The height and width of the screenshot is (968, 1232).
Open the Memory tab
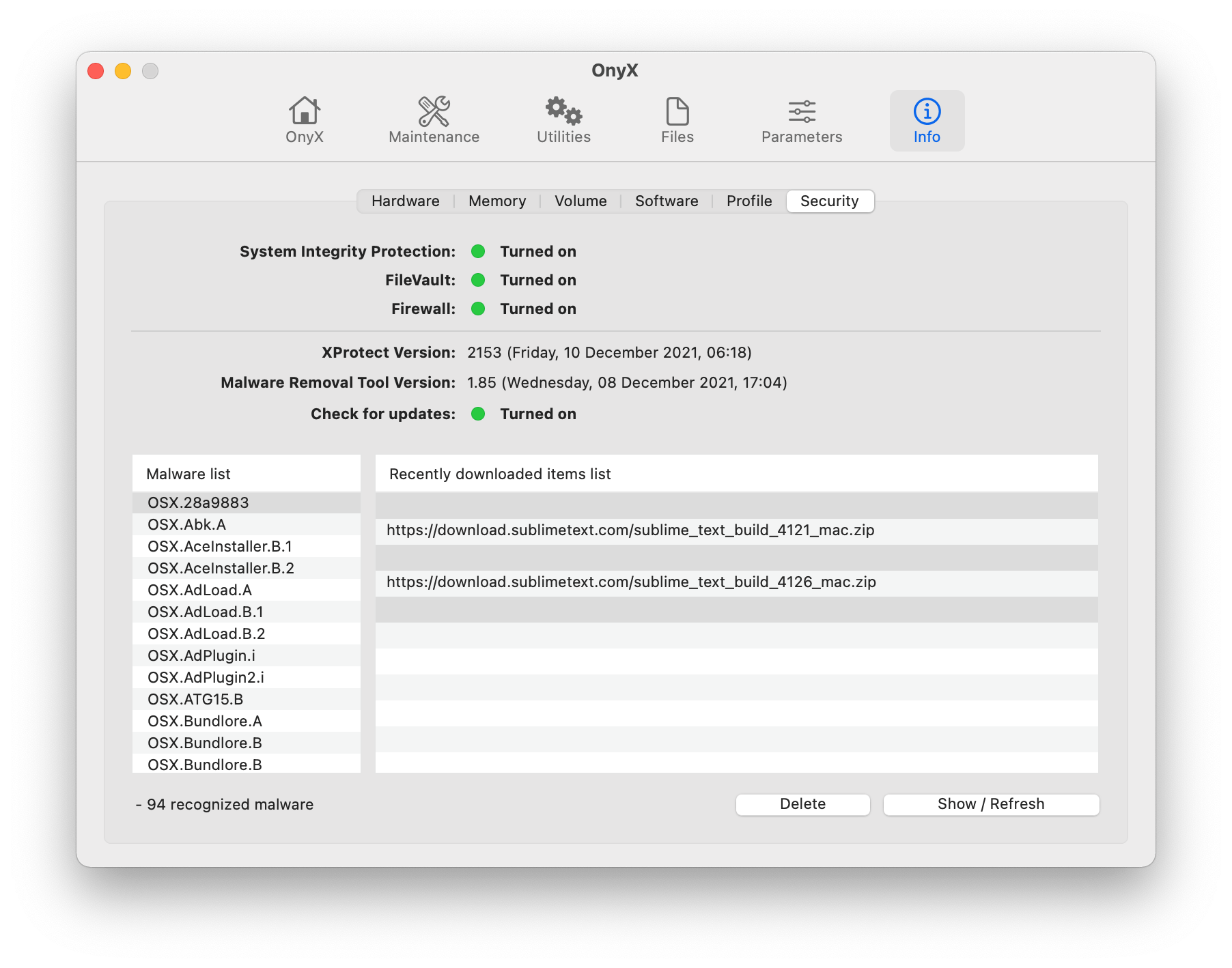[496, 201]
